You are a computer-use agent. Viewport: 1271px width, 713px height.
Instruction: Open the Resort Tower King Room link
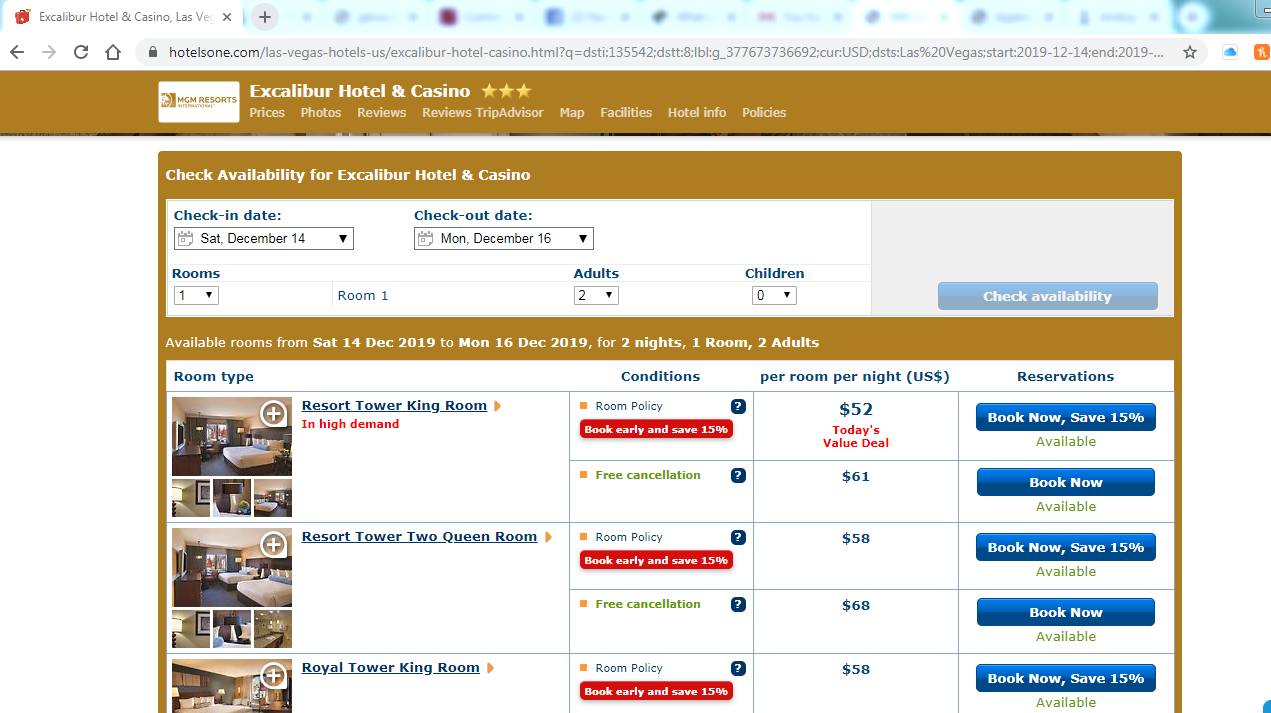pyautogui.click(x=394, y=406)
